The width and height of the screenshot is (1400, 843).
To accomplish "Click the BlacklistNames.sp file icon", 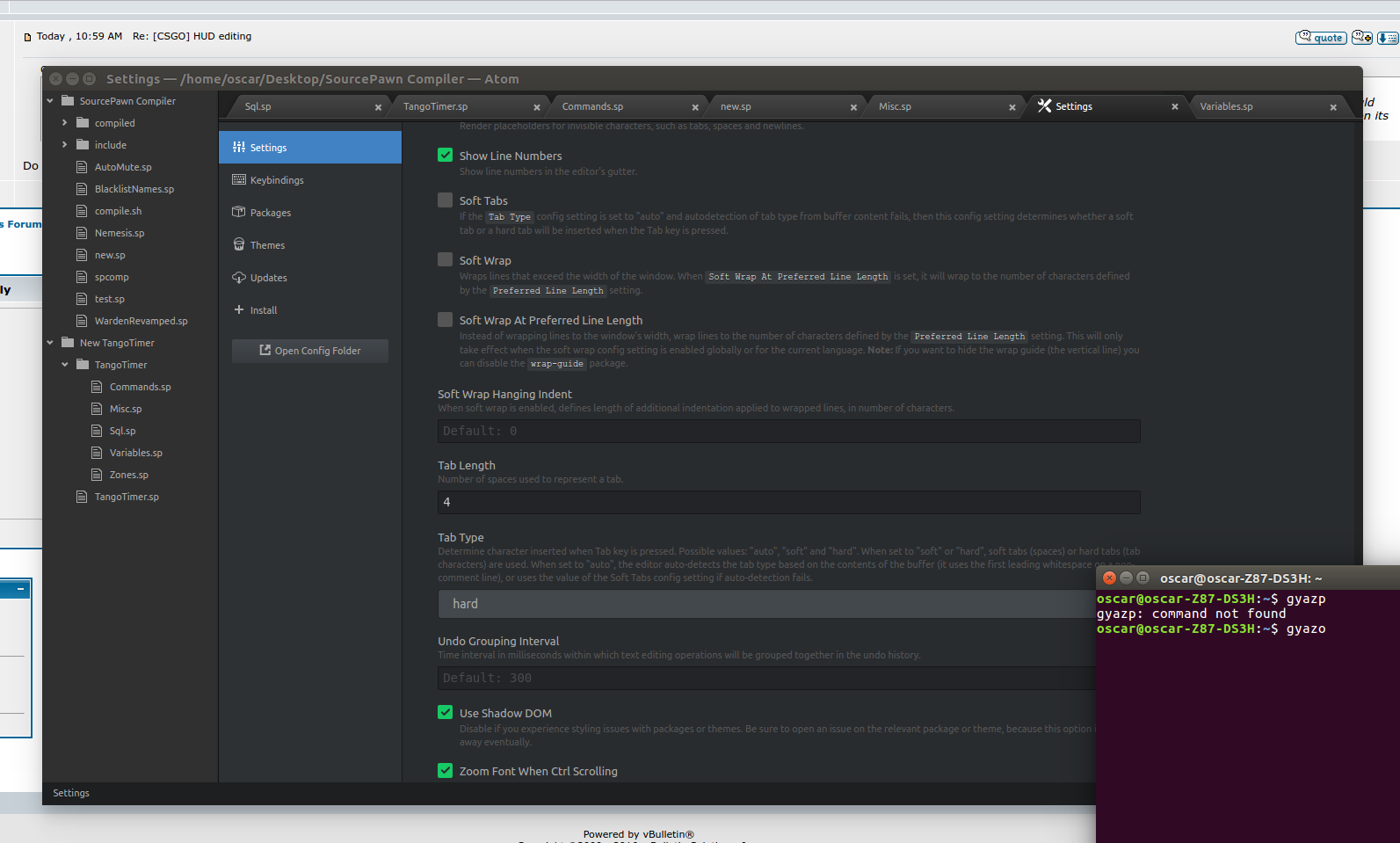I will 83,189.
